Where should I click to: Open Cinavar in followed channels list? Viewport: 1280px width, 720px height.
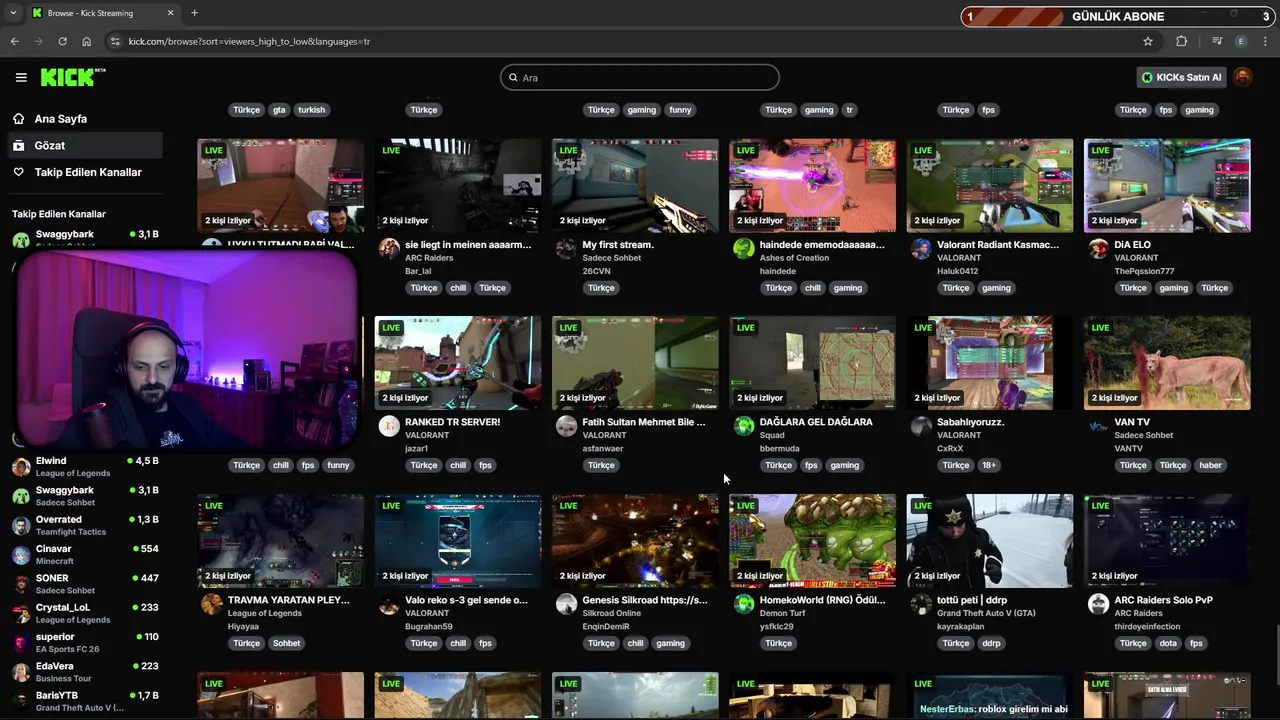[85, 554]
